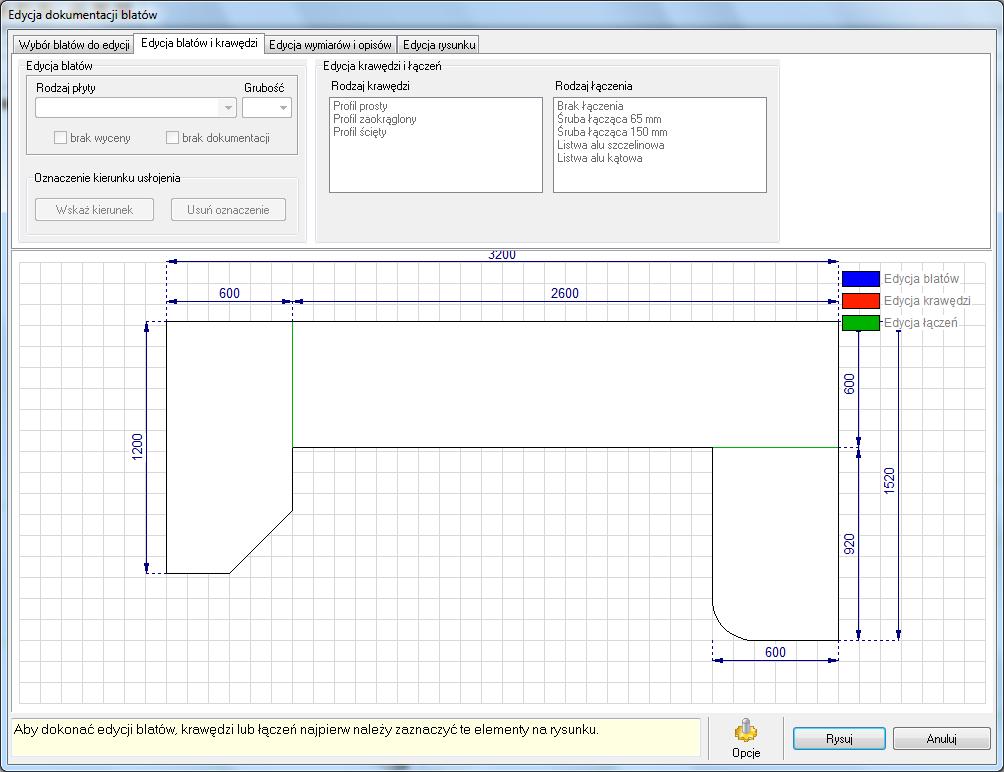Click the 1200 vertical dimension label

pos(137,447)
